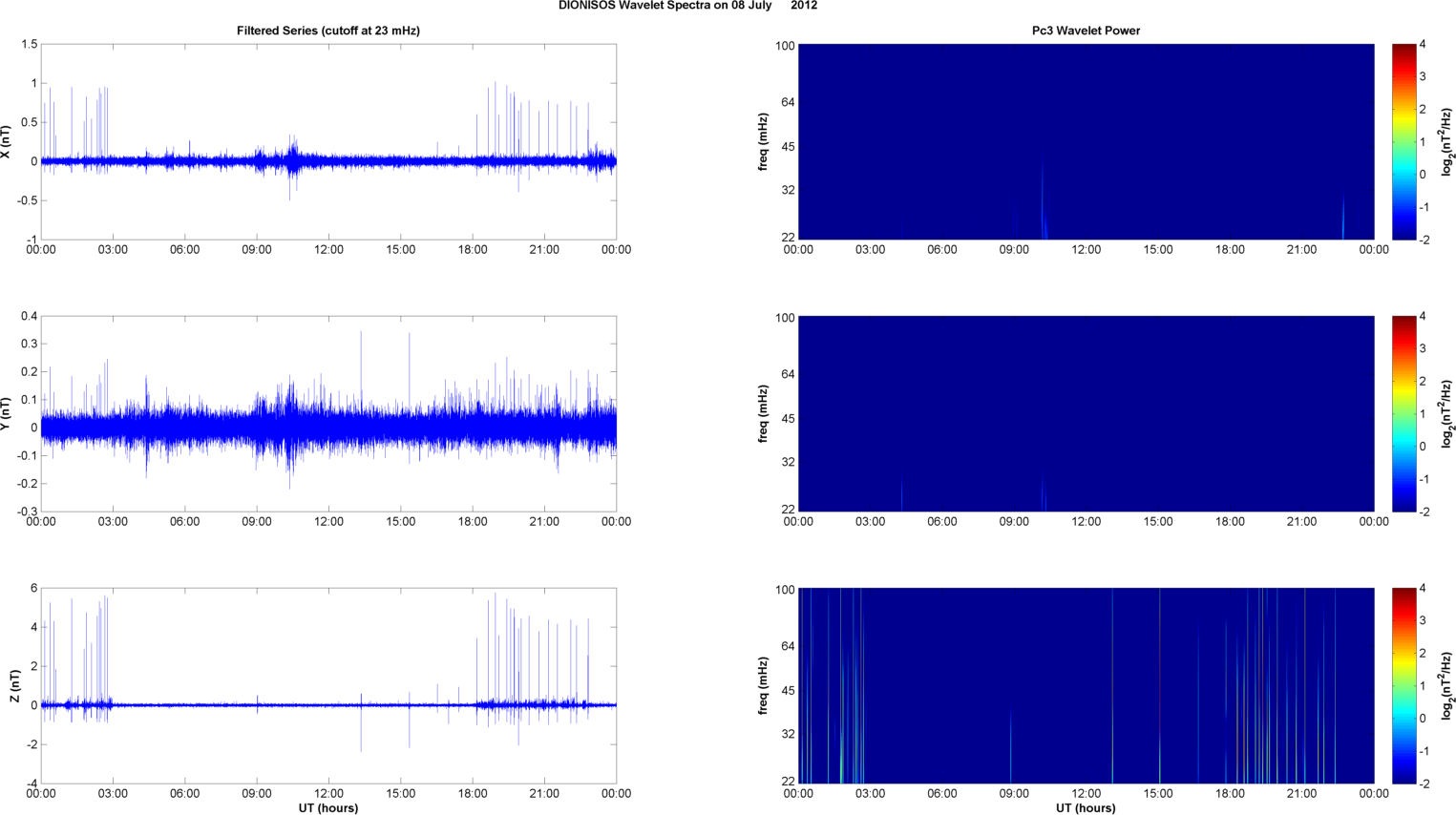Click the colorbar beside the middle spectrogram
This screenshot has width=1456, height=815.
pos(1403,414)
